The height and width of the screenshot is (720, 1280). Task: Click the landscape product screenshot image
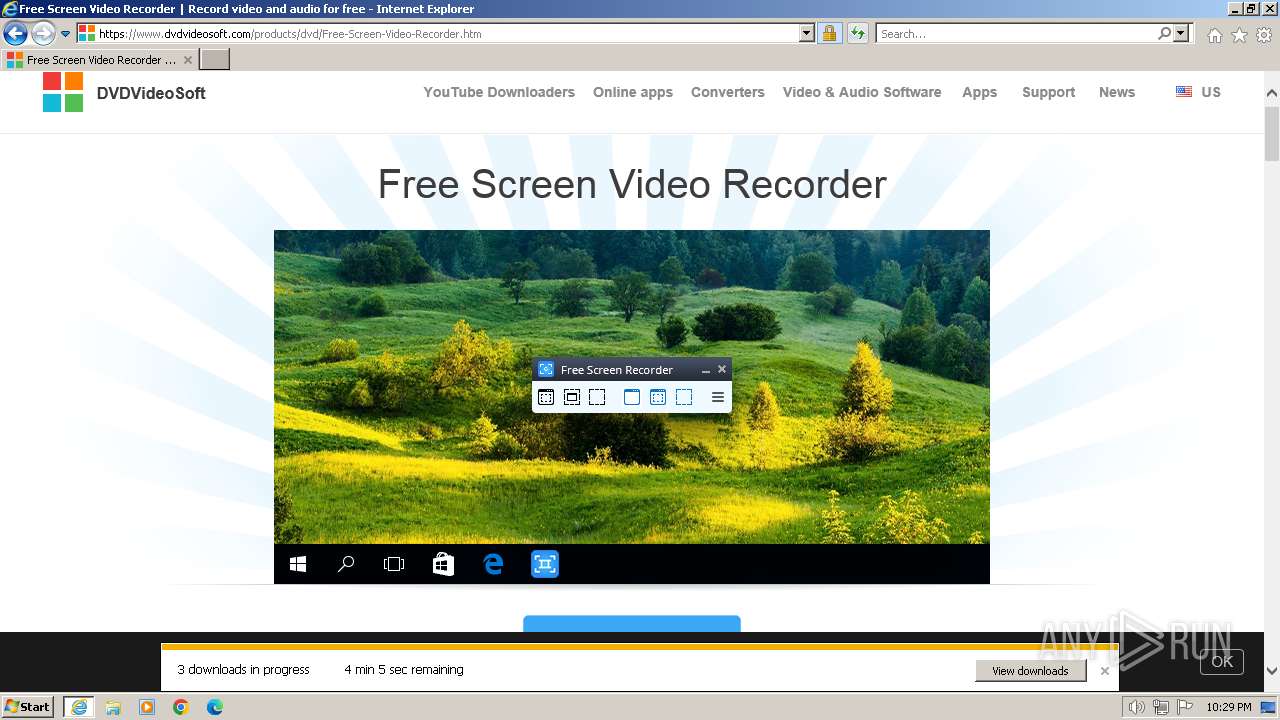(x=632, y=407)
